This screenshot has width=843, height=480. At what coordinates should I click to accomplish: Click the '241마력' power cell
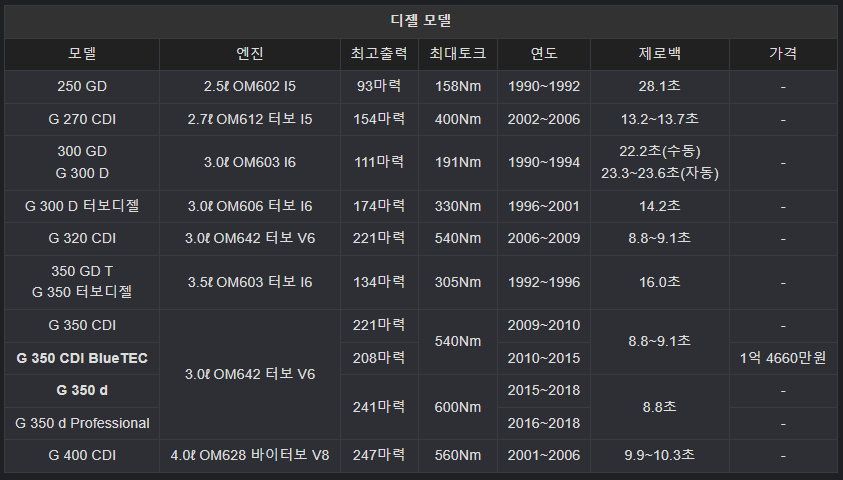pyautogui.click(x=379, y=407)
